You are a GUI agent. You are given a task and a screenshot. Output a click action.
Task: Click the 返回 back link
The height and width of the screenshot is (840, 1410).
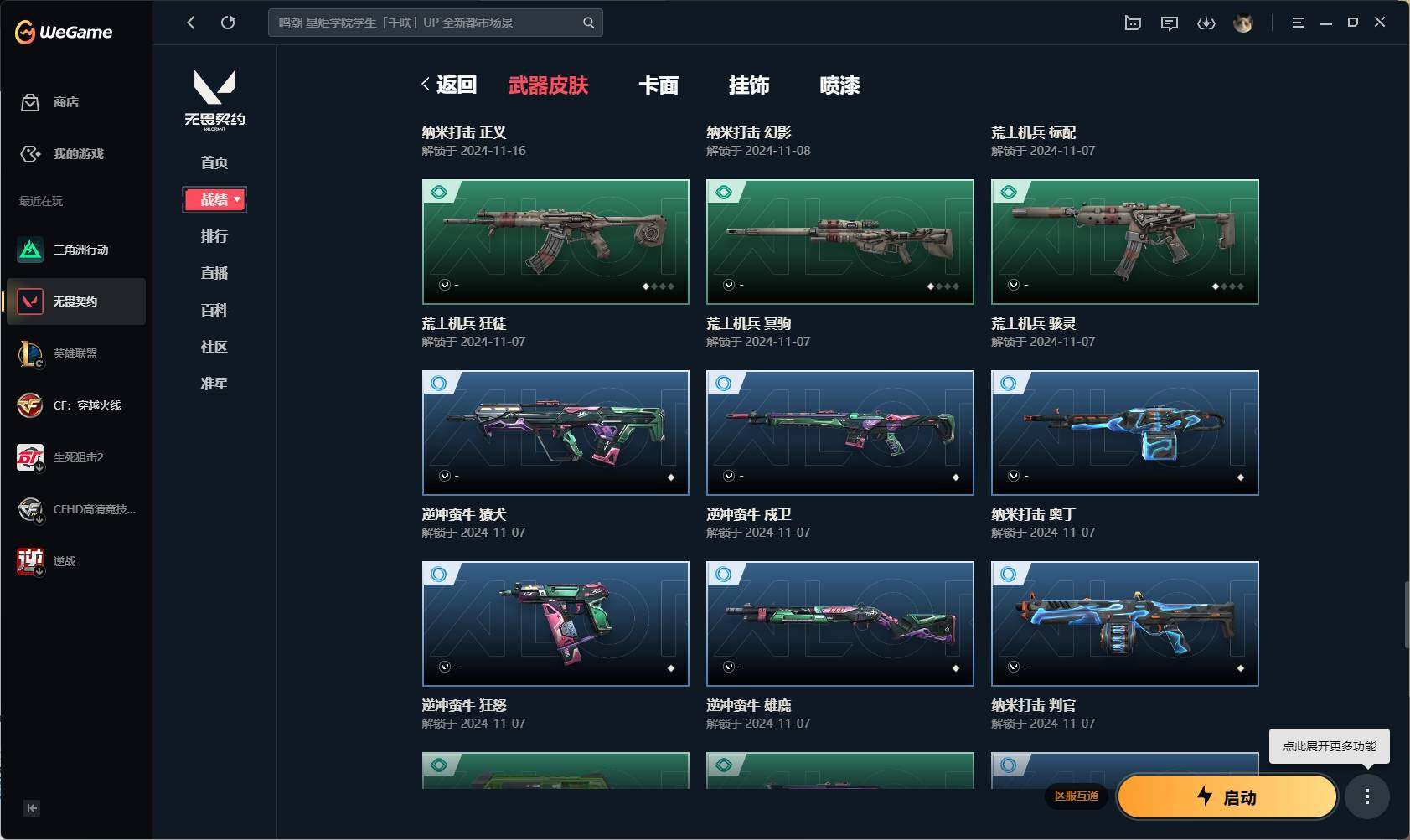coord(449,85)
